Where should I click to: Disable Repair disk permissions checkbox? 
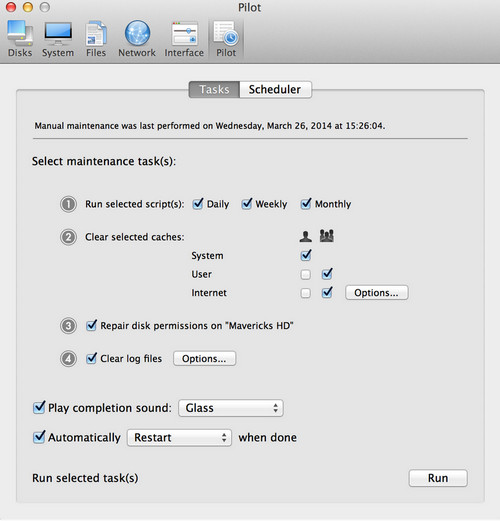tap(91, 325)
